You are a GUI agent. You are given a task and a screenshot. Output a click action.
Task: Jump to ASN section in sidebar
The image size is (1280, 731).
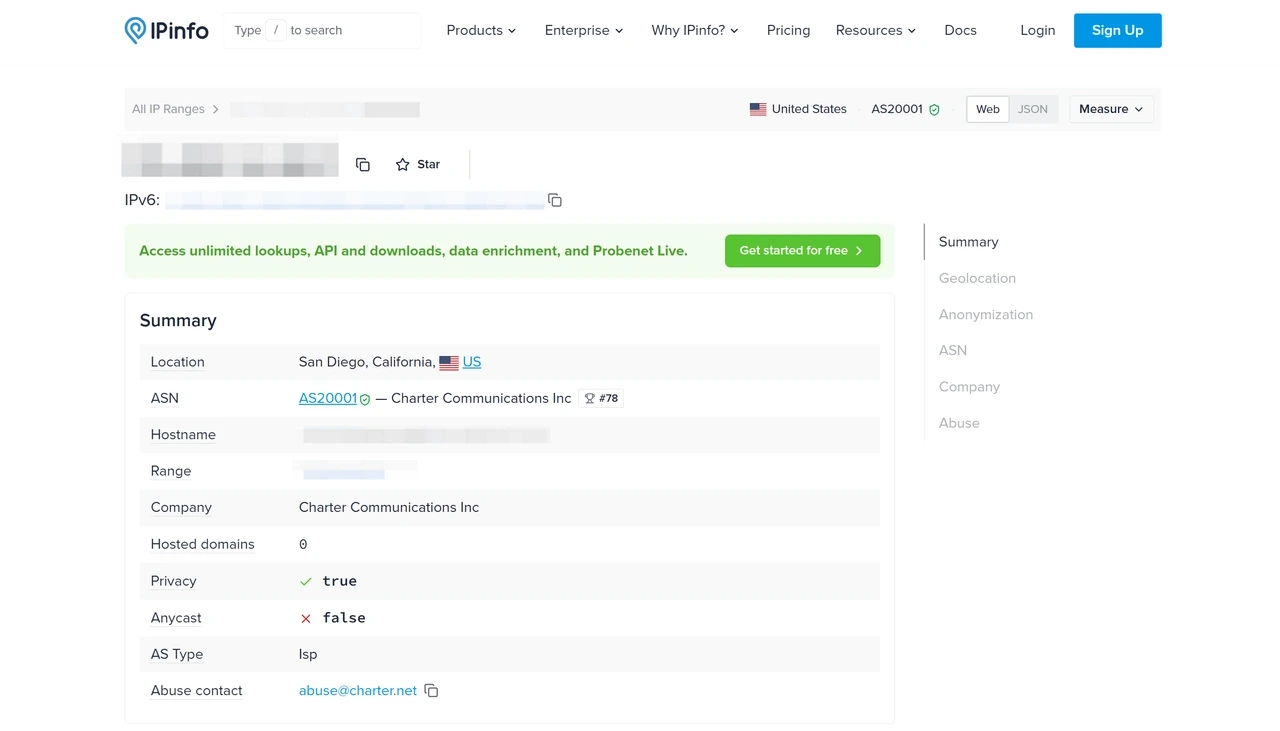click(953, 350)
